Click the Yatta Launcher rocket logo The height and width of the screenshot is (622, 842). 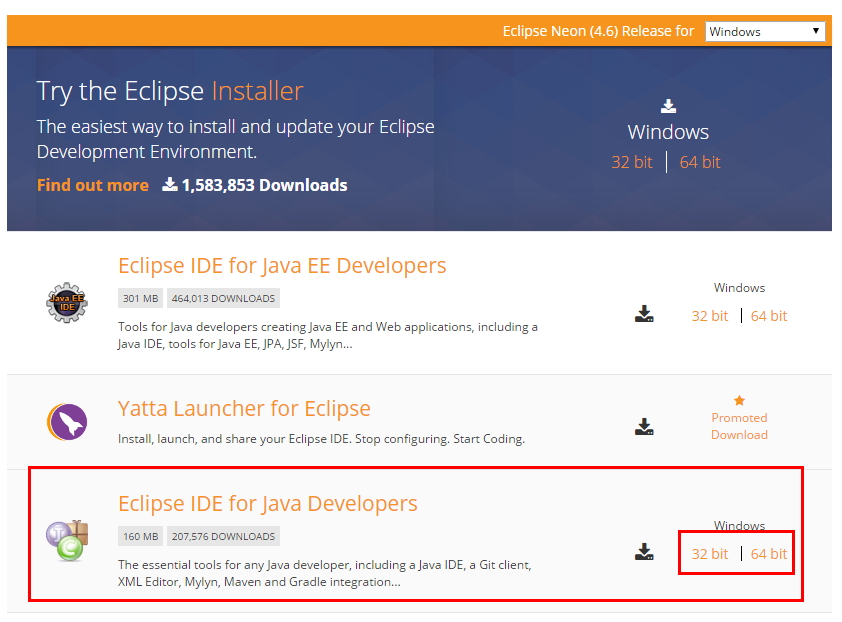click(67, 422)
